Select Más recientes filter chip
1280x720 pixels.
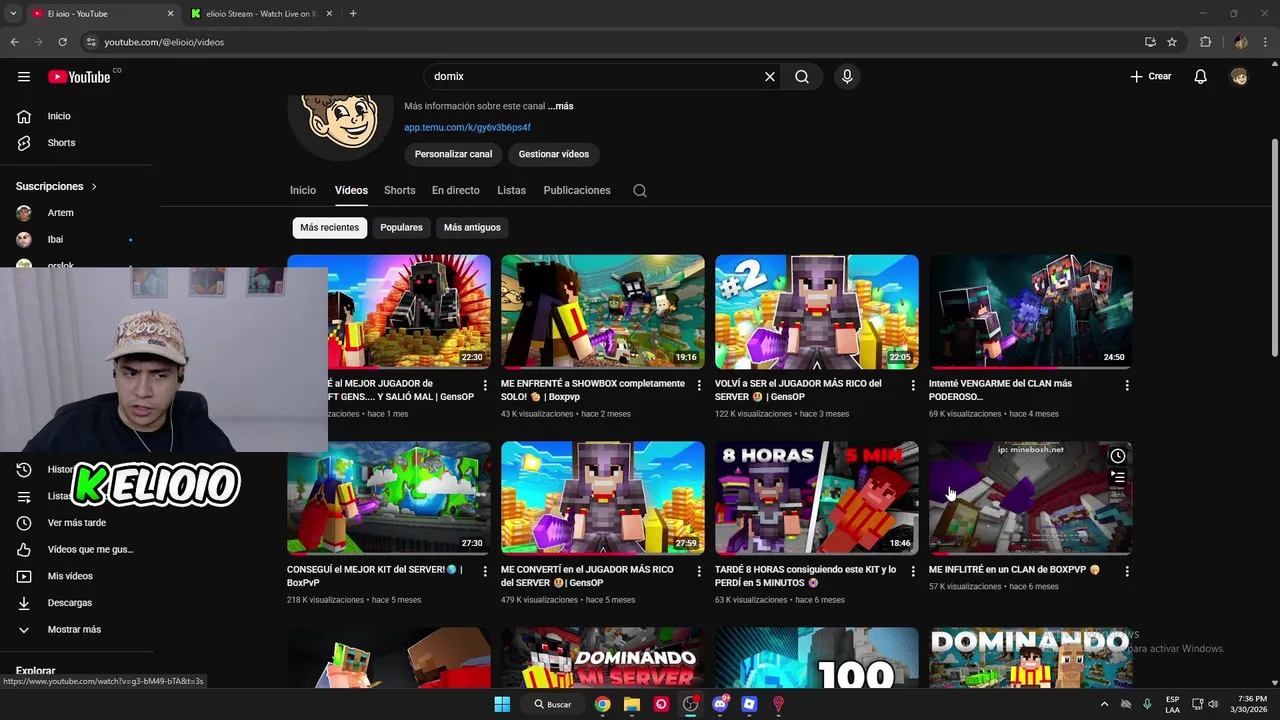tap(329, 228)
